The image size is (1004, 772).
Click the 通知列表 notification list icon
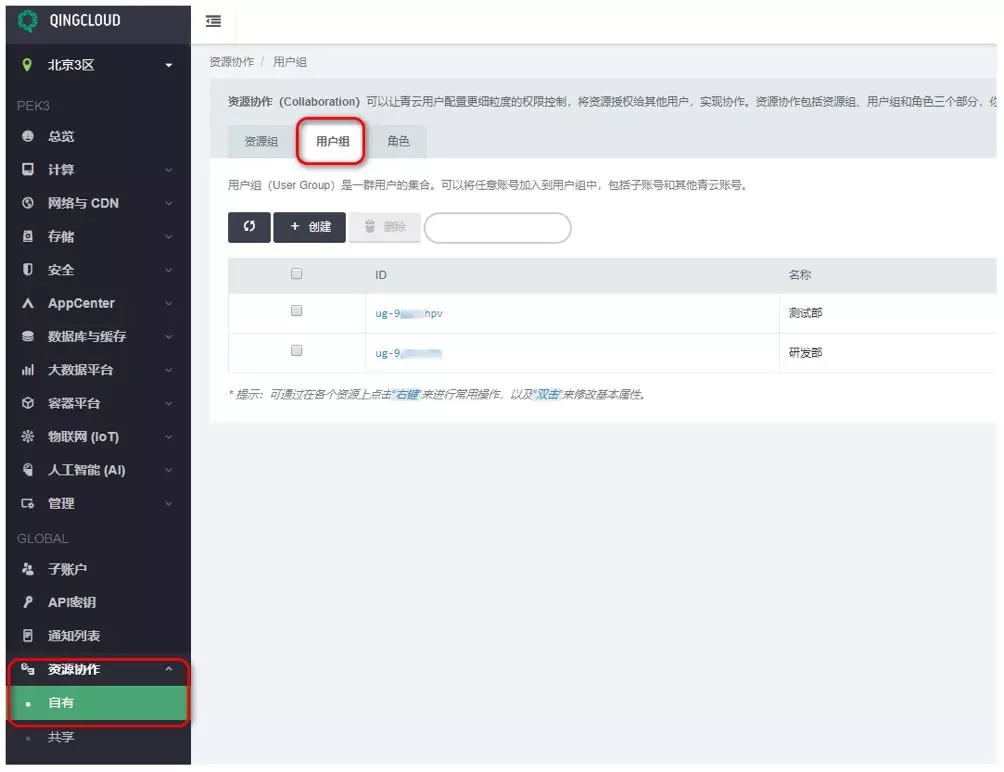(28, 636)
